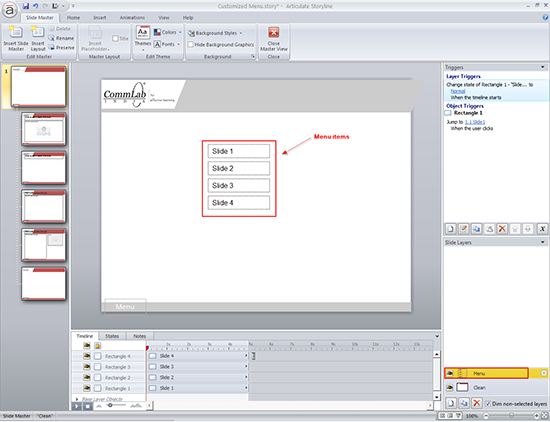Enable the Hide Background Graphics checkbox
Screen dimensions: 550x422
click(190, 45)
